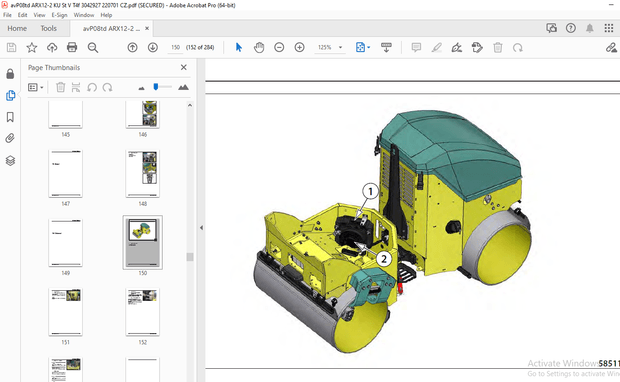
Task: Open the E-Sign menu
Action: point(59,15)
